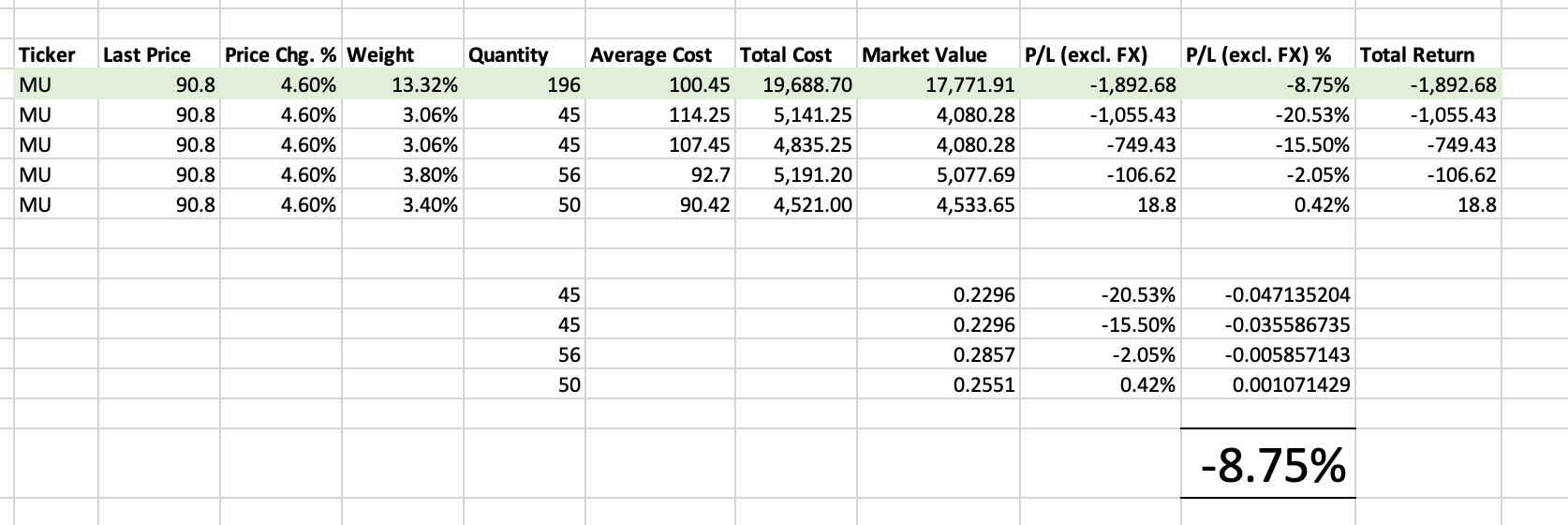Click P/L cell -749.43 in excl. FX column

coord(1102,145)
